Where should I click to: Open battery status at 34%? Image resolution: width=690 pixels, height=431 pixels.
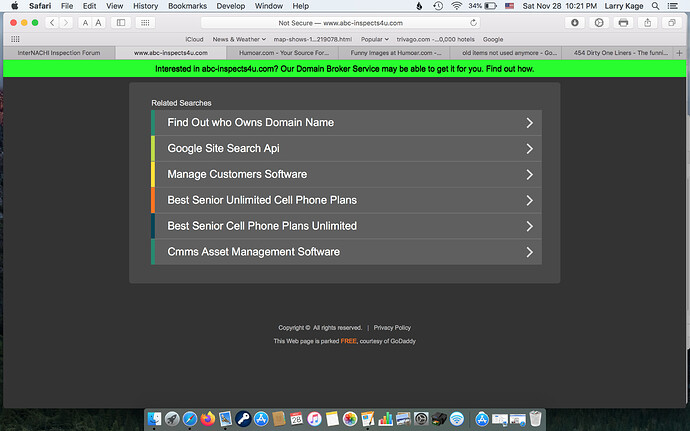click(482, 6)
